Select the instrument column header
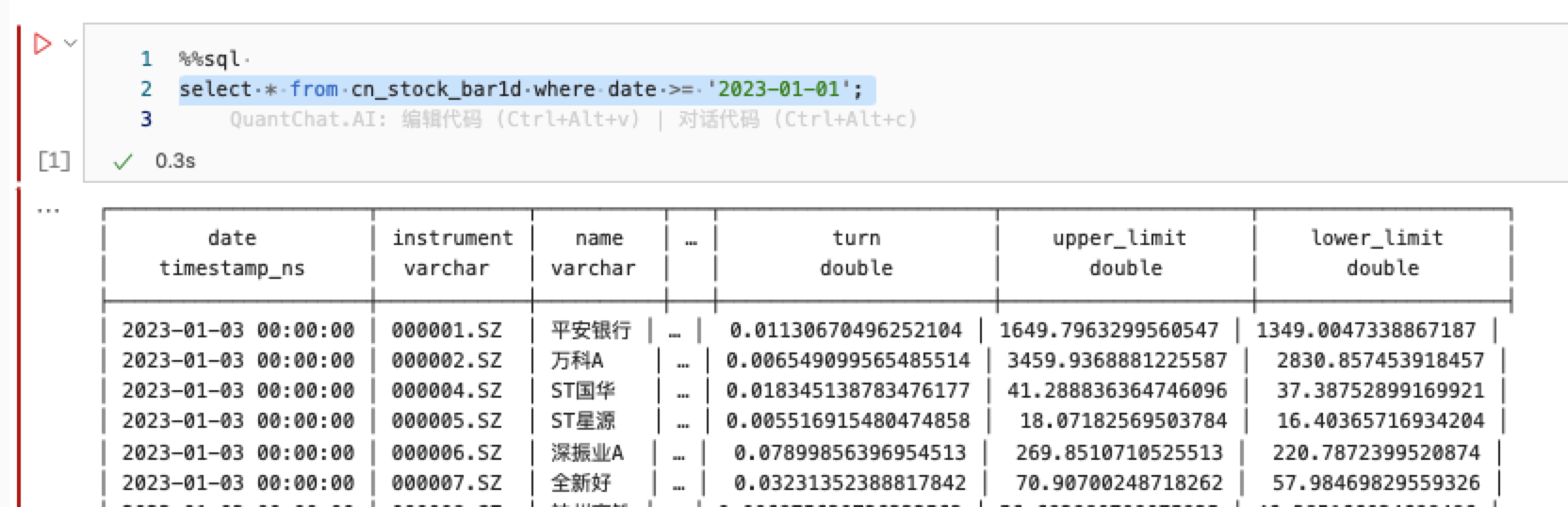 pos(452,253)
